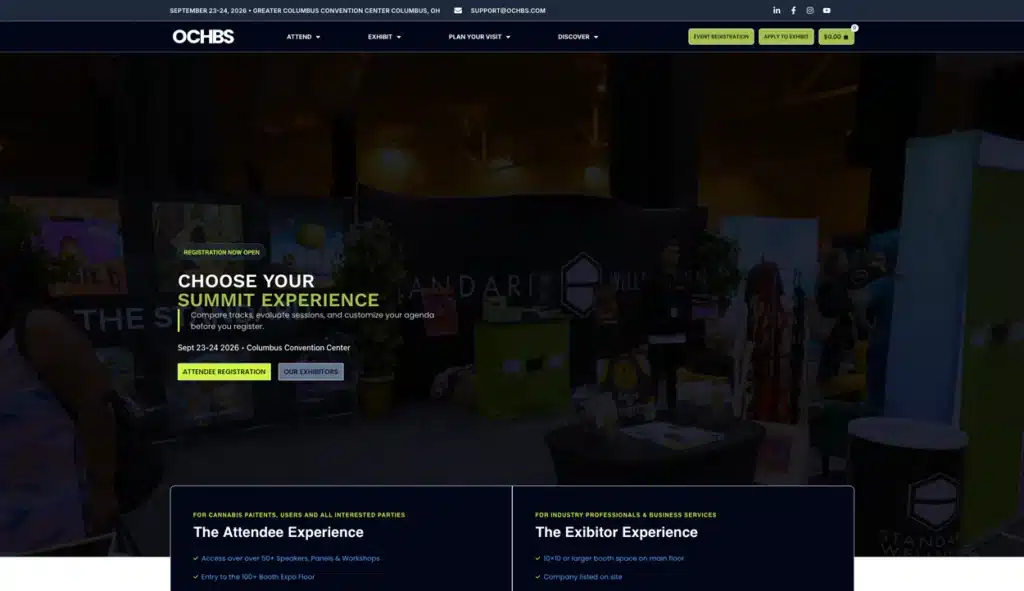The image size is (1024, 591).
Task: Click the top bar event date and venue text
Action: click(305, 10)
